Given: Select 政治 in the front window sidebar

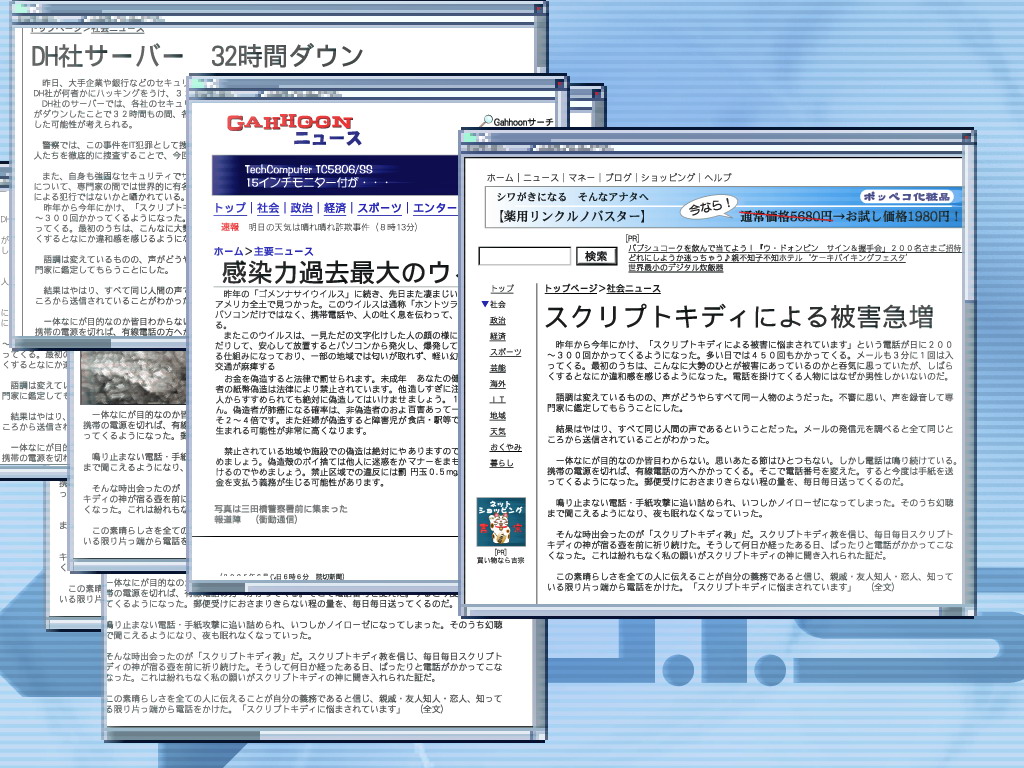Looking at the screenshot, I should (x=498, y=320).
